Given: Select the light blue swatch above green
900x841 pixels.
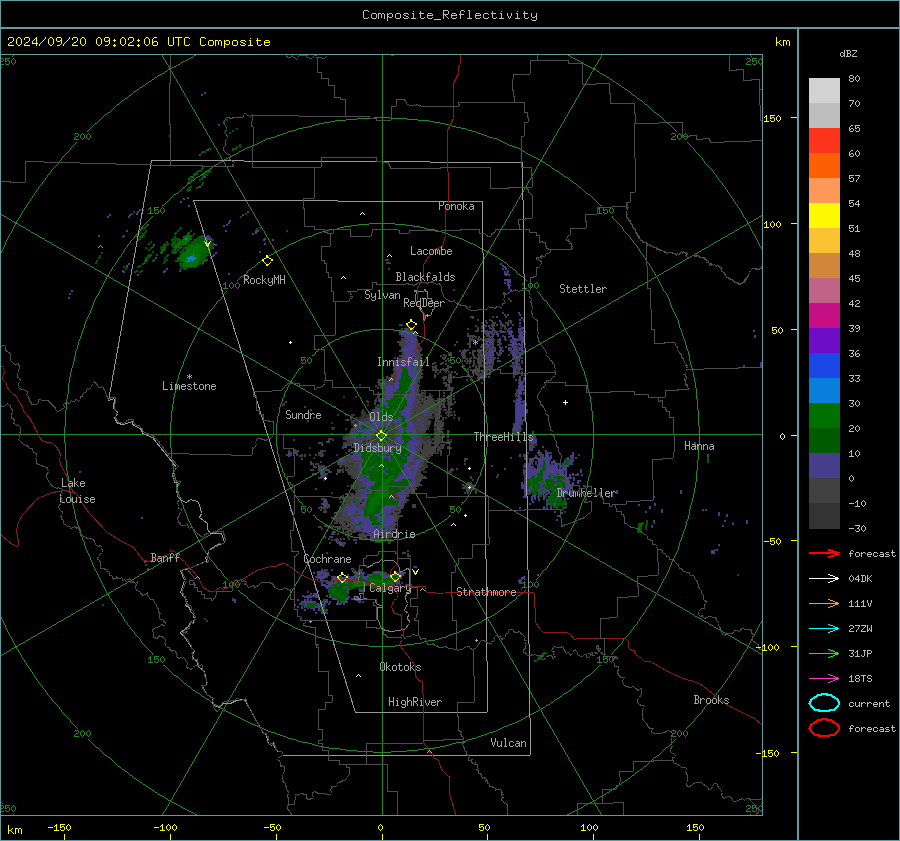Looking at the screenshot, I should 824,390.
